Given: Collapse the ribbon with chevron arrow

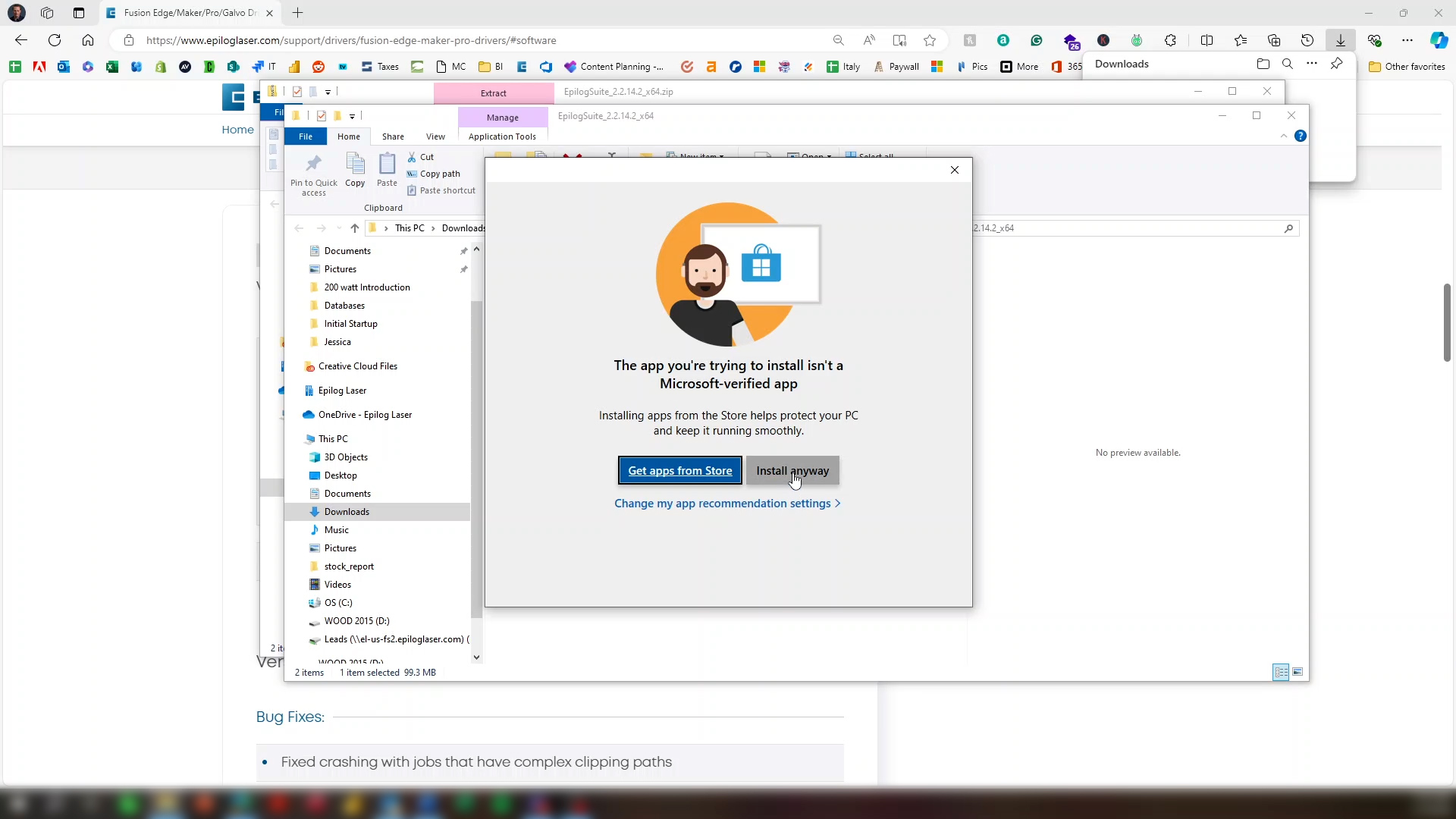Looking at the screenshot, I should click(x=1284, y=136).
